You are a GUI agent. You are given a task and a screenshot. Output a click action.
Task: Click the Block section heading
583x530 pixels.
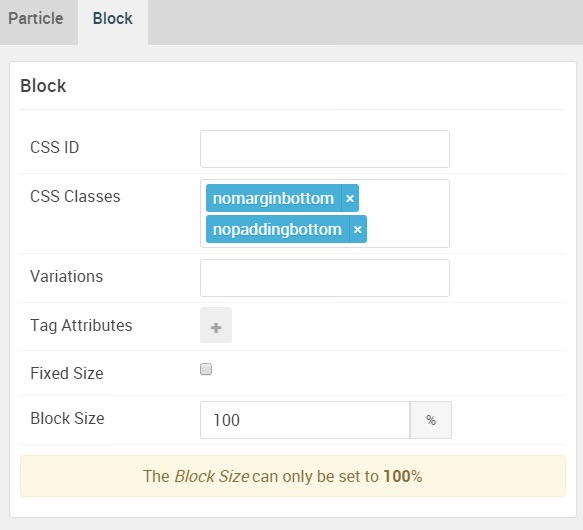tap(43, 86)
